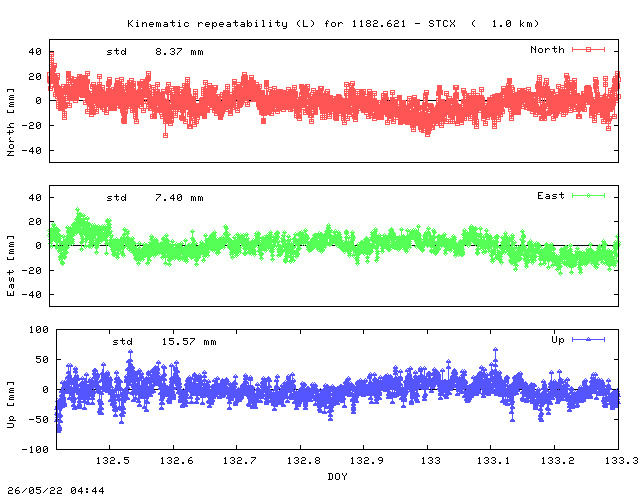Click the 'North [mm]' axis label
640x496 pixels.
[11, 122]
